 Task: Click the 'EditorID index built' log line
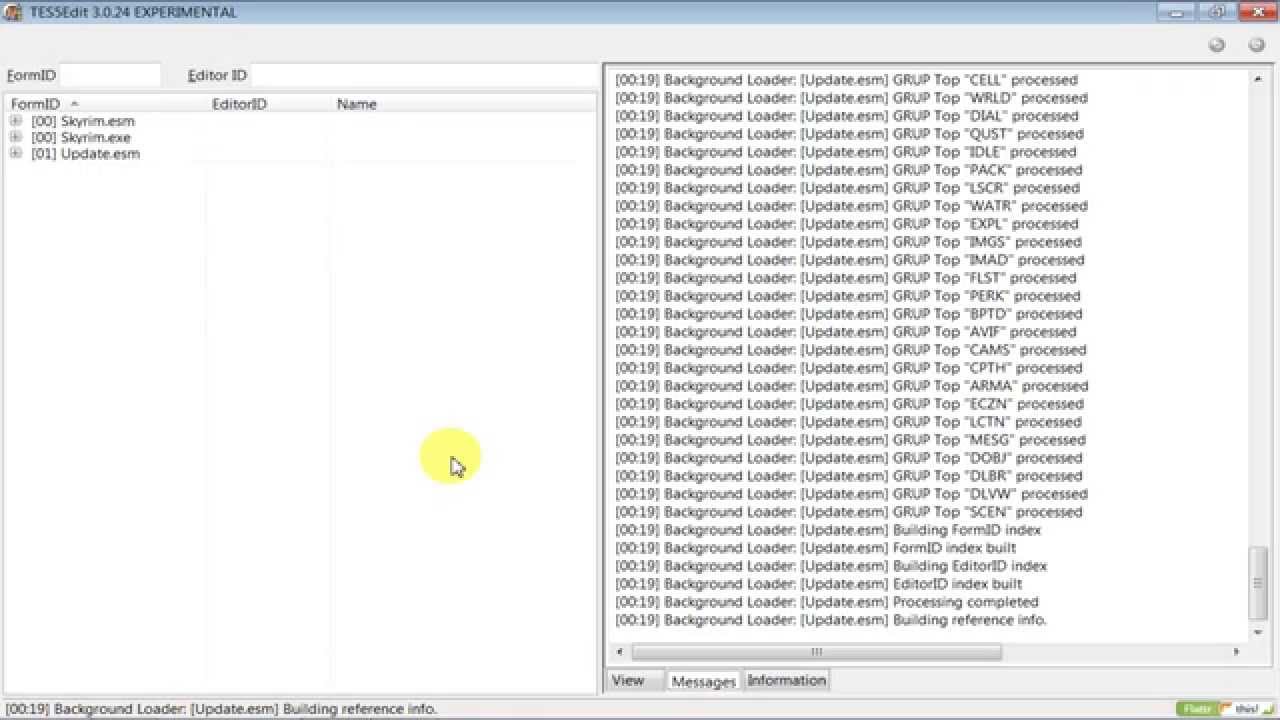818,584
